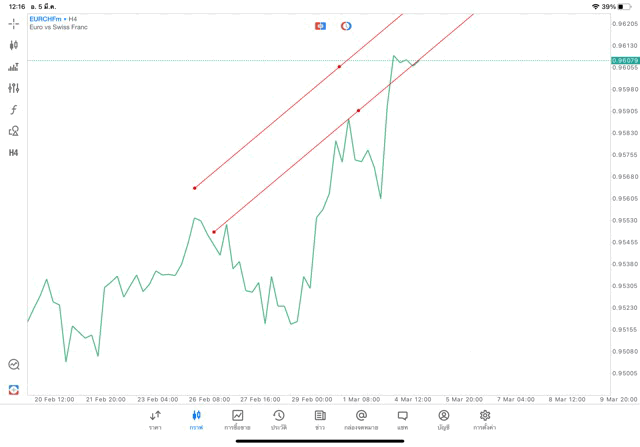
Task: Tap the magnifier chart icon in sidebar
Action: click(14, 365)
